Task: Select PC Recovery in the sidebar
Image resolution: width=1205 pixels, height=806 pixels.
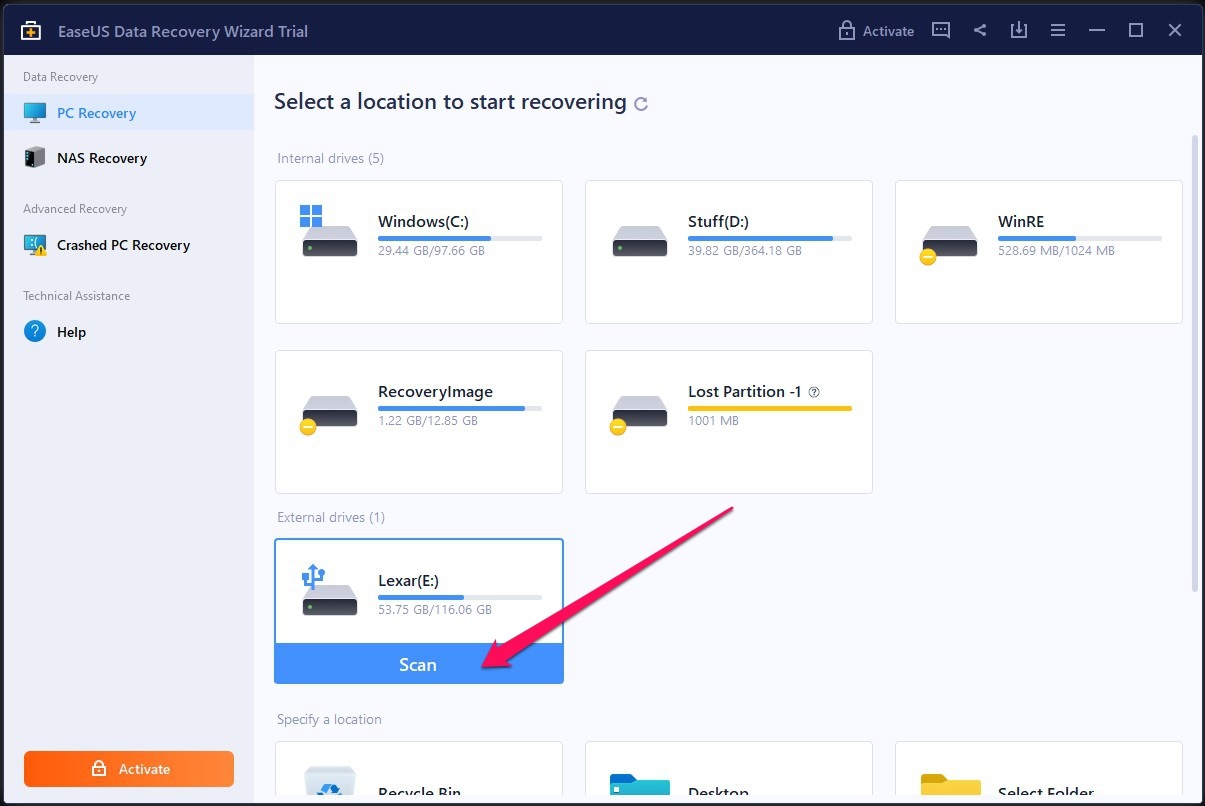Action: 127,113
